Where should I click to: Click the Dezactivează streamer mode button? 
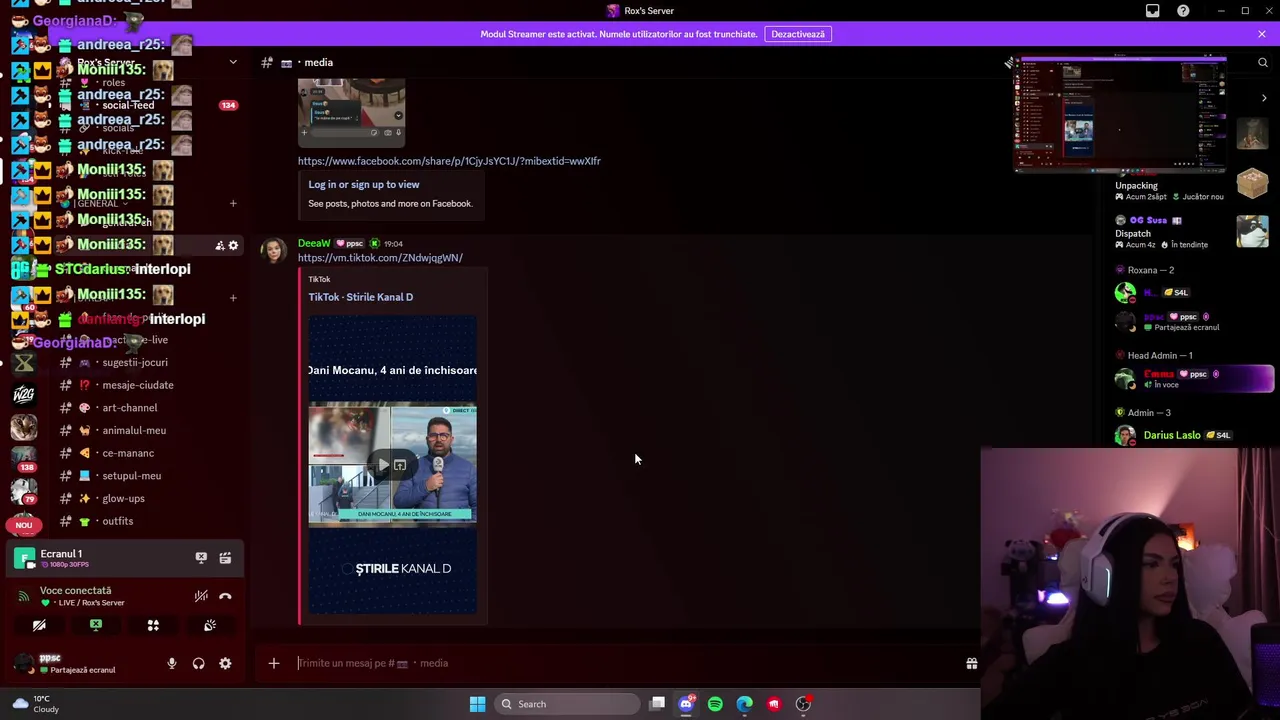coord(798,34)
